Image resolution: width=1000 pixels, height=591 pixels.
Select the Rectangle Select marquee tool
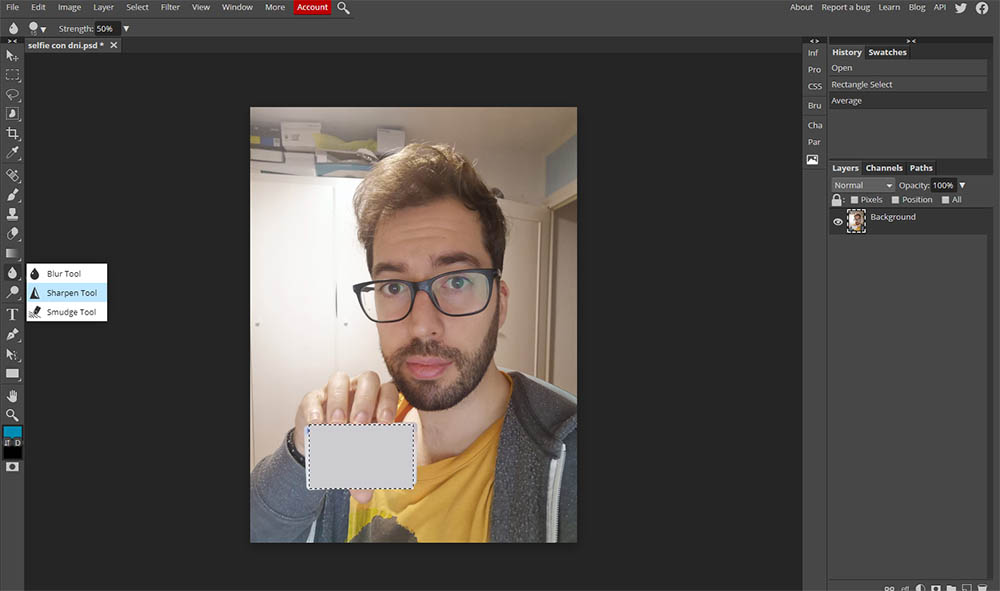point(13,75)
